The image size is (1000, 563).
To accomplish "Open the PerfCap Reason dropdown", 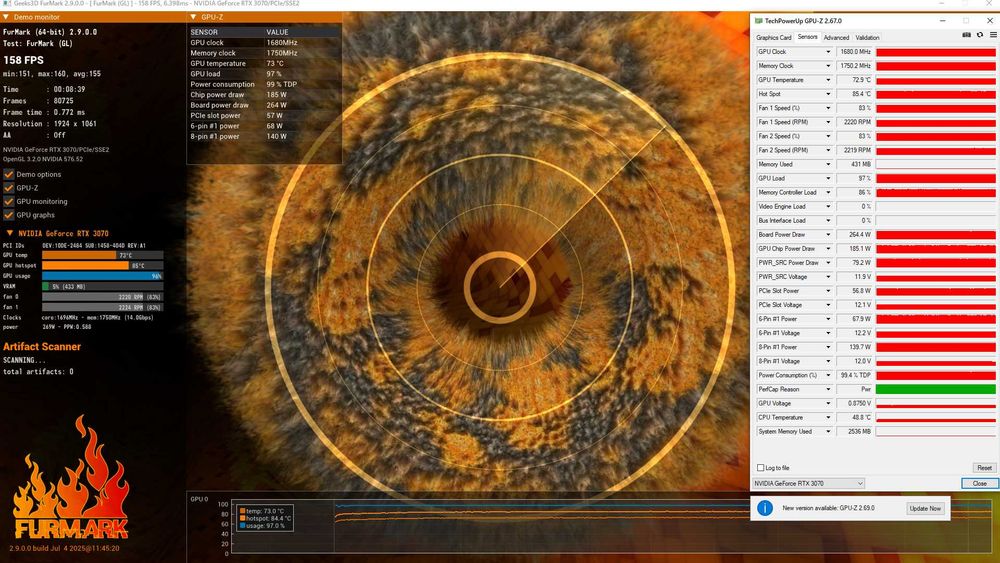I will pyautogui.click(x=828, y=389).
